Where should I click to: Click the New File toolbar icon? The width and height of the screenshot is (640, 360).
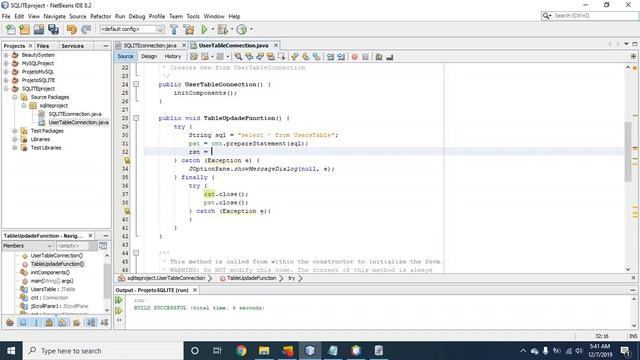click(11, 29)
